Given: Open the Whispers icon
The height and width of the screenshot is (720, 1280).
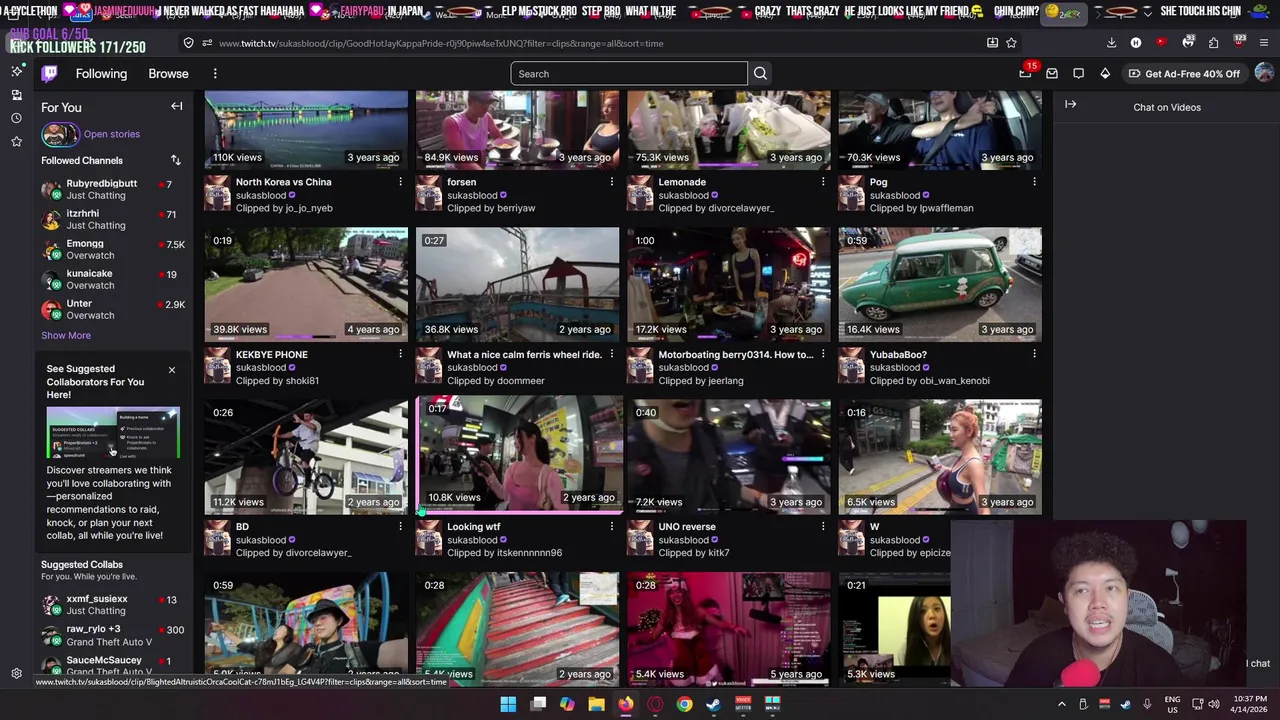Looking at the screenshot, I should (x=1078, y=73).
